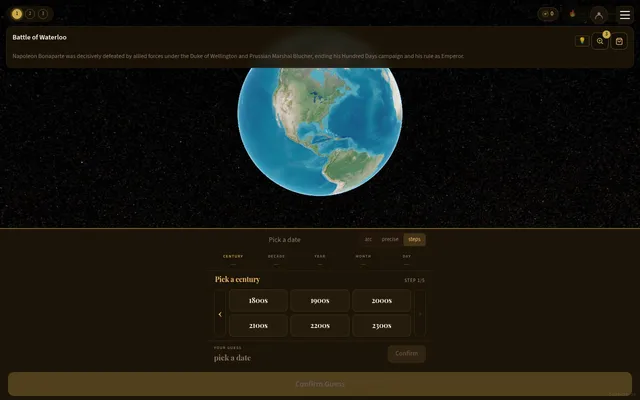The image size is (640, 400).
Task: Select round 1 indicator
Action: click(x=17, y=14)
